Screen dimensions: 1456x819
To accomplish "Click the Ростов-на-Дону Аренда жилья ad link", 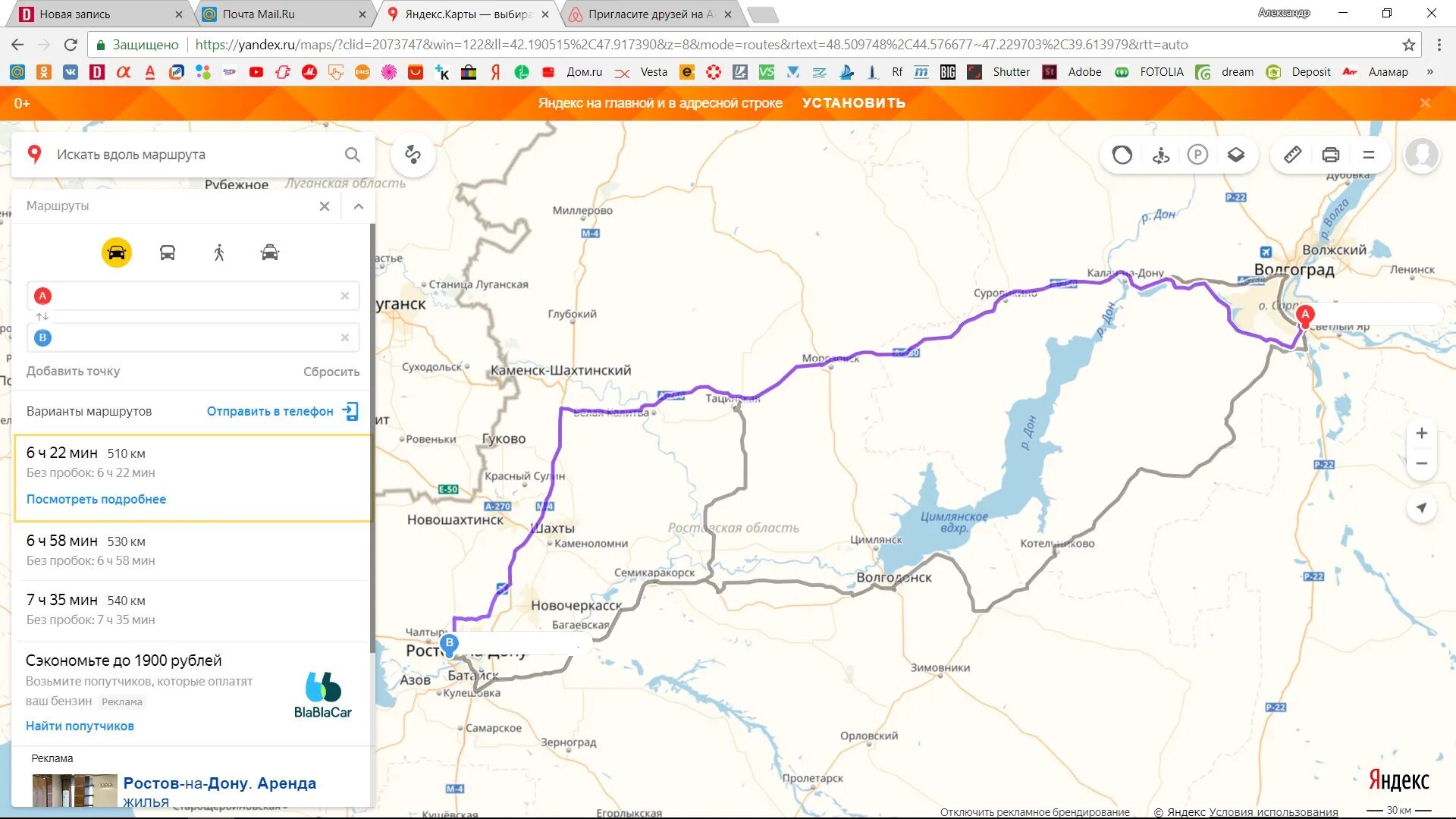I will [219, 792].
